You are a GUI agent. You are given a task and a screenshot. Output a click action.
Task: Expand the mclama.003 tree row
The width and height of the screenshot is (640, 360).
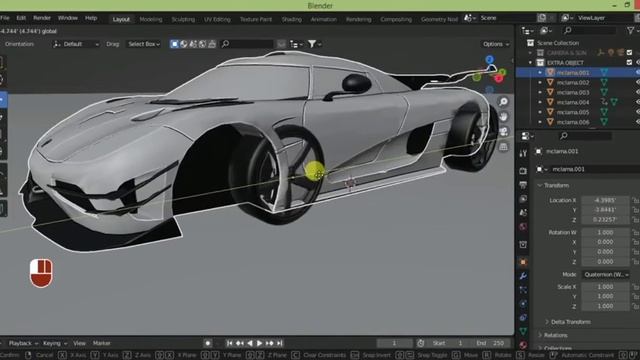[x=540, y=92]
